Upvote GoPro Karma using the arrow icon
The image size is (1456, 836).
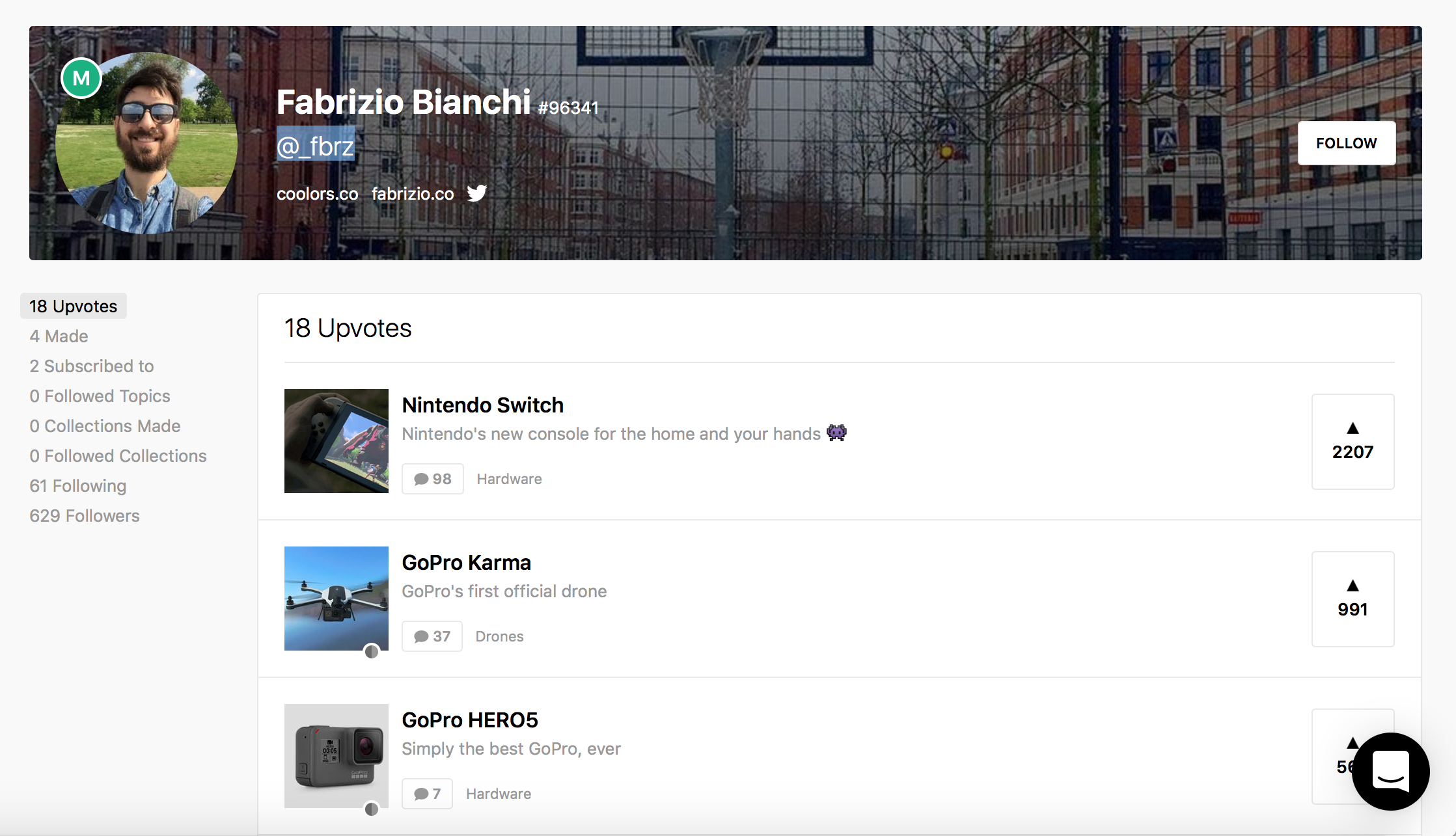(1353, 586)
